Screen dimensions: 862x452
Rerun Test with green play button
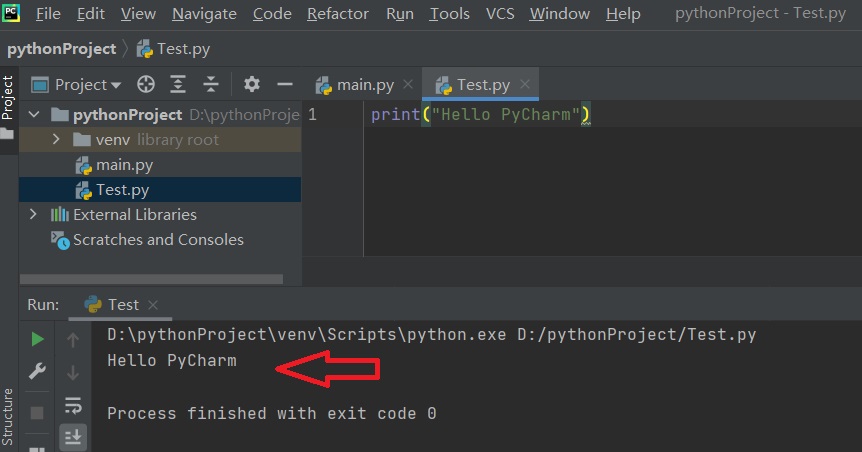37,339
